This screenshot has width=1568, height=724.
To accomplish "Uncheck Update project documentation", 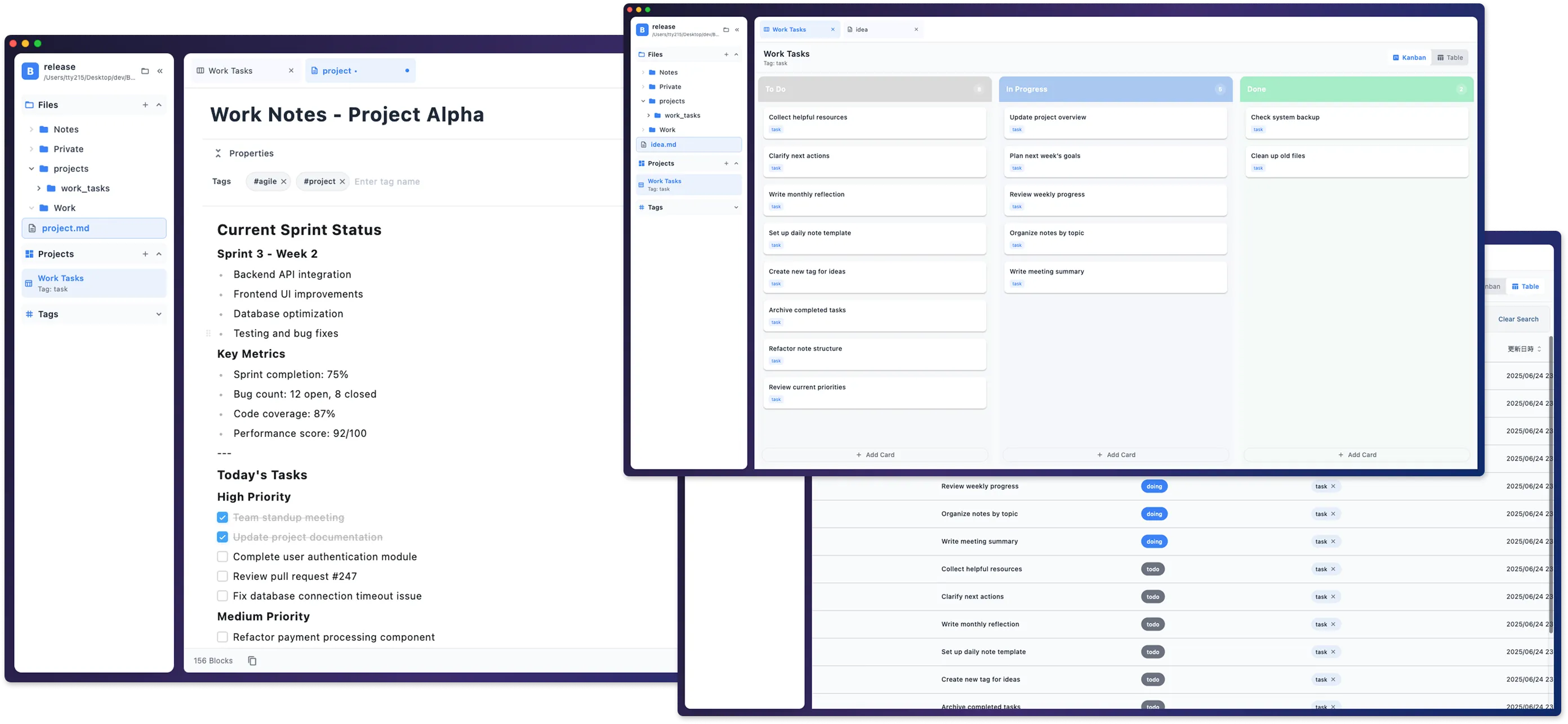I will click(222, 537).
